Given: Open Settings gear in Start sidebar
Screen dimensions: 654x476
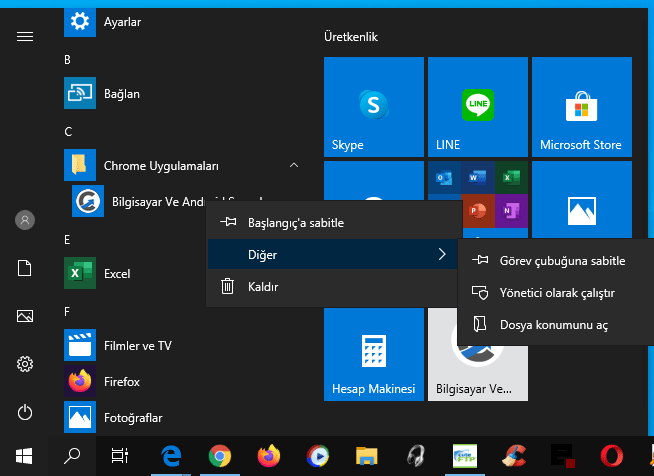Looking at the screenshot, I should tap(25, 364).
